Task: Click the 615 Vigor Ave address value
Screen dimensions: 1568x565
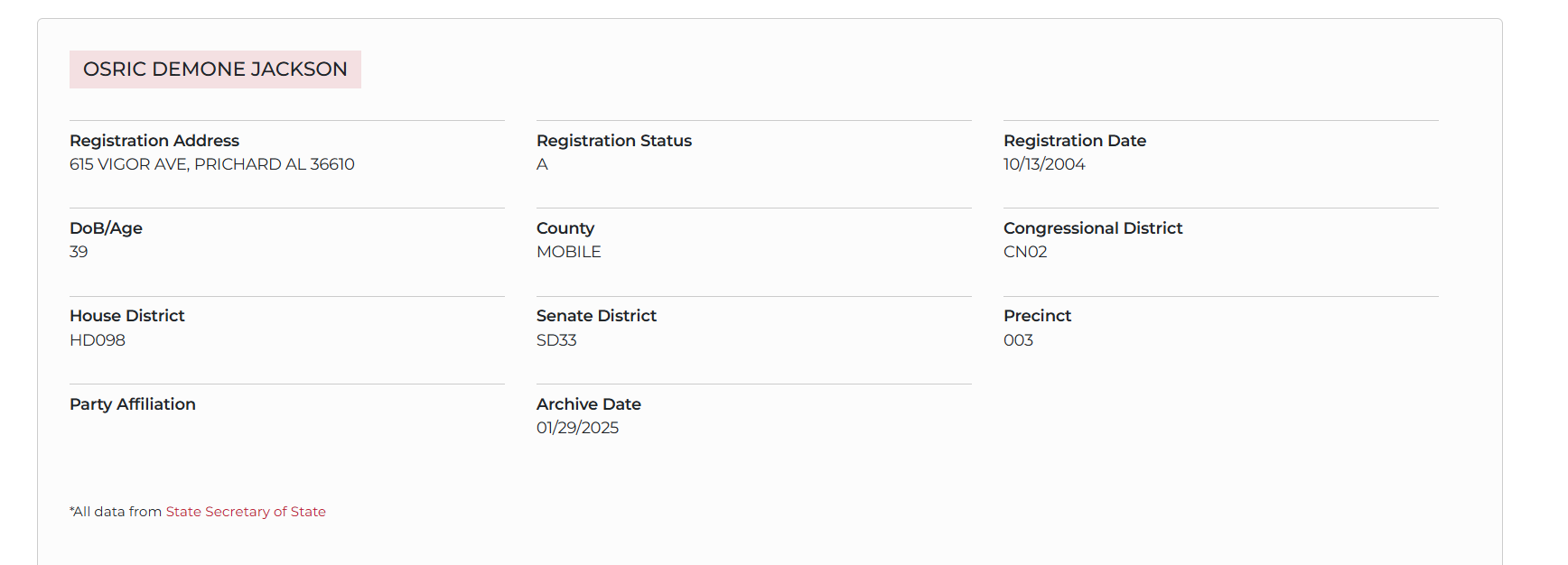Action: click(x=211, y=164)
